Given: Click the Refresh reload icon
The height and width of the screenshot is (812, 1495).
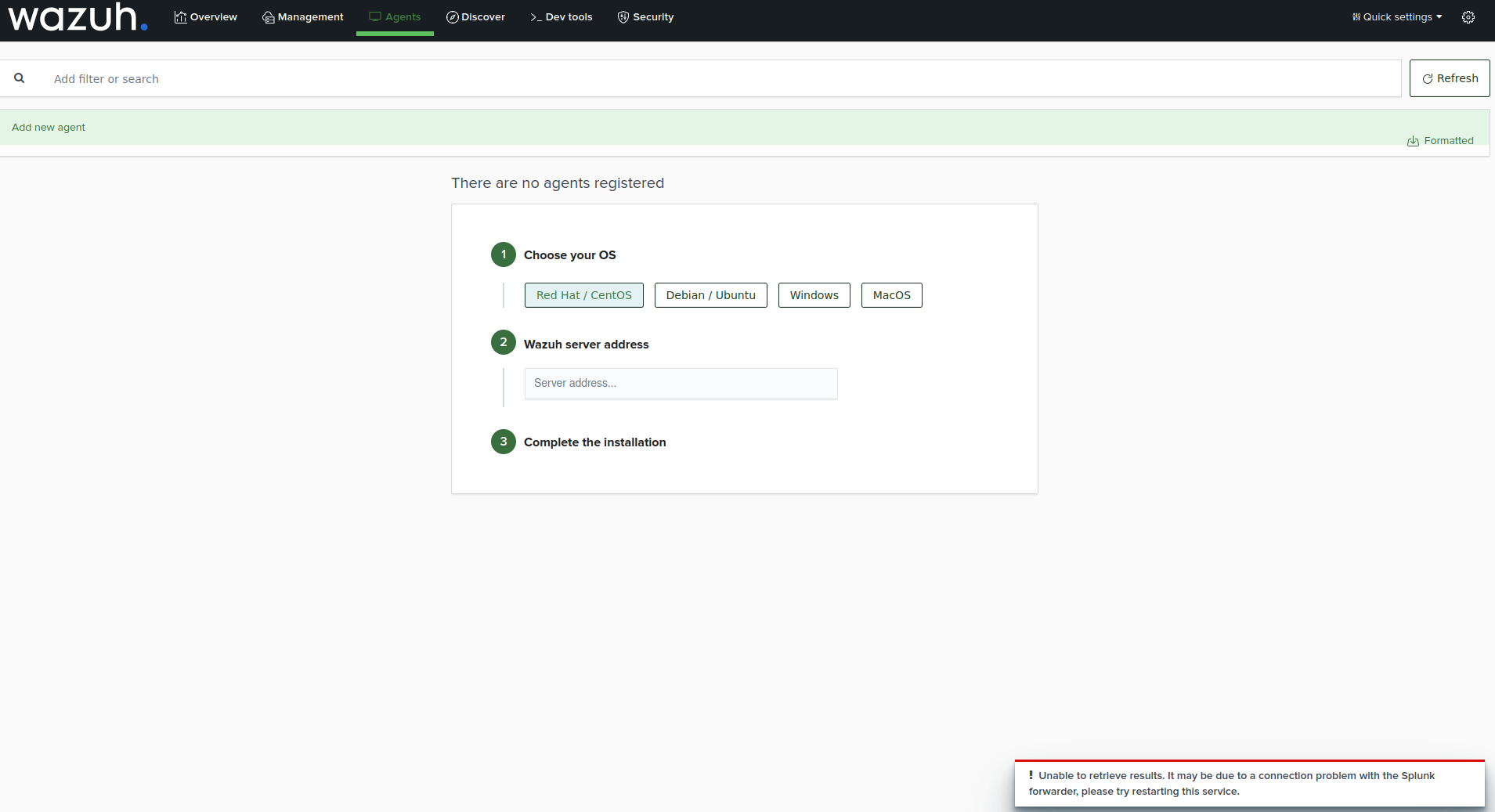Looking at the screenshot, I should coord(1428,78).
